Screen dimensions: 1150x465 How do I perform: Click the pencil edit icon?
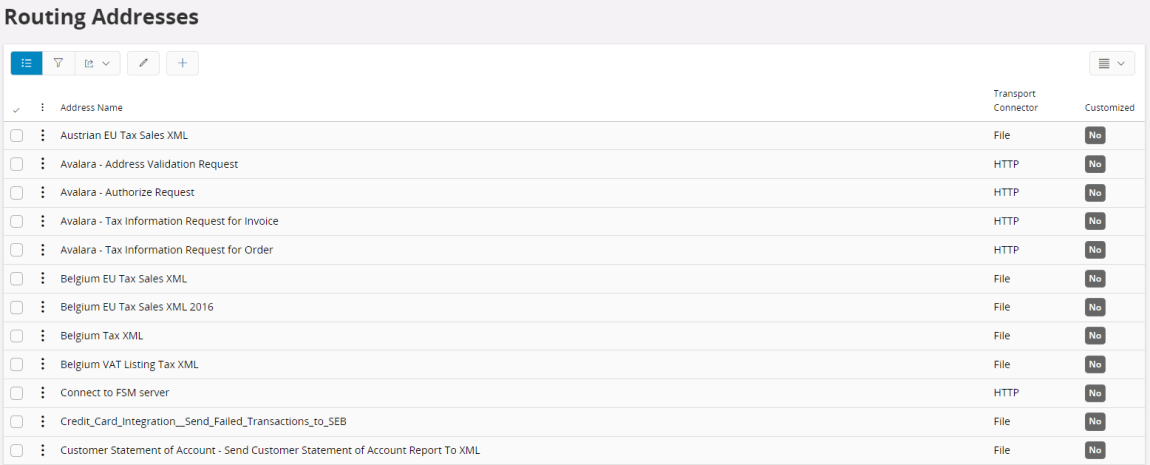tap(143, 63)
